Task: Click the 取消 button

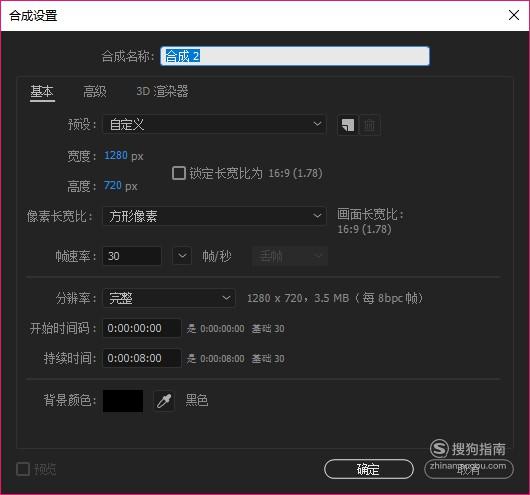Action: (x=469, y=469)
